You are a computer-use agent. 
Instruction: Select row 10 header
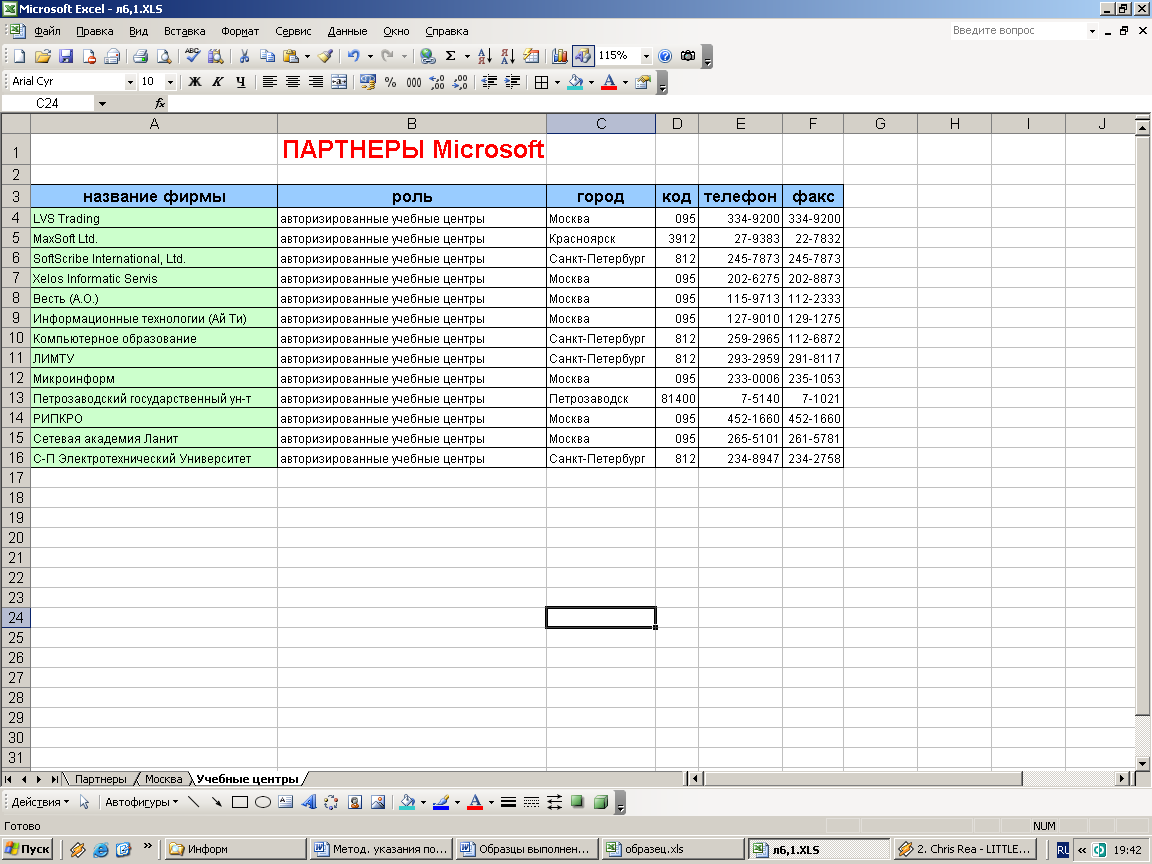pos(15,339)
